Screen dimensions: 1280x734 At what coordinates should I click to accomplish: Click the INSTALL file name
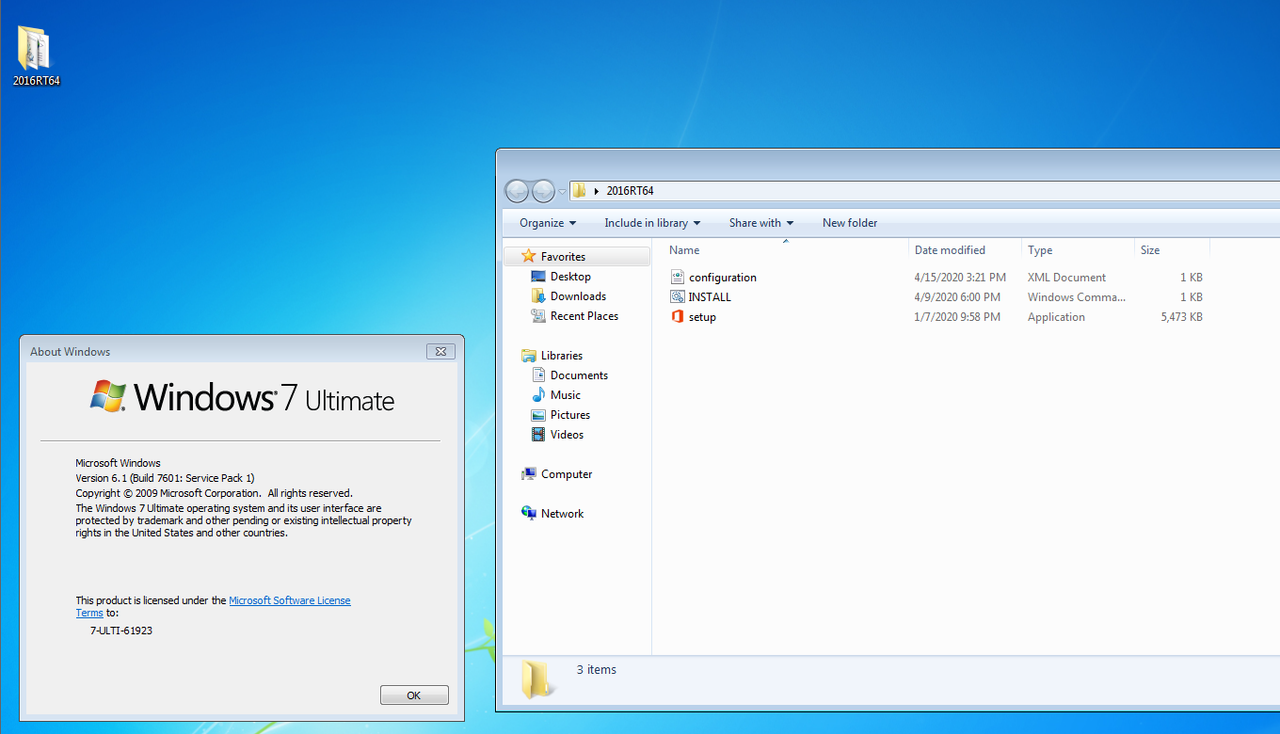(710, 297)
